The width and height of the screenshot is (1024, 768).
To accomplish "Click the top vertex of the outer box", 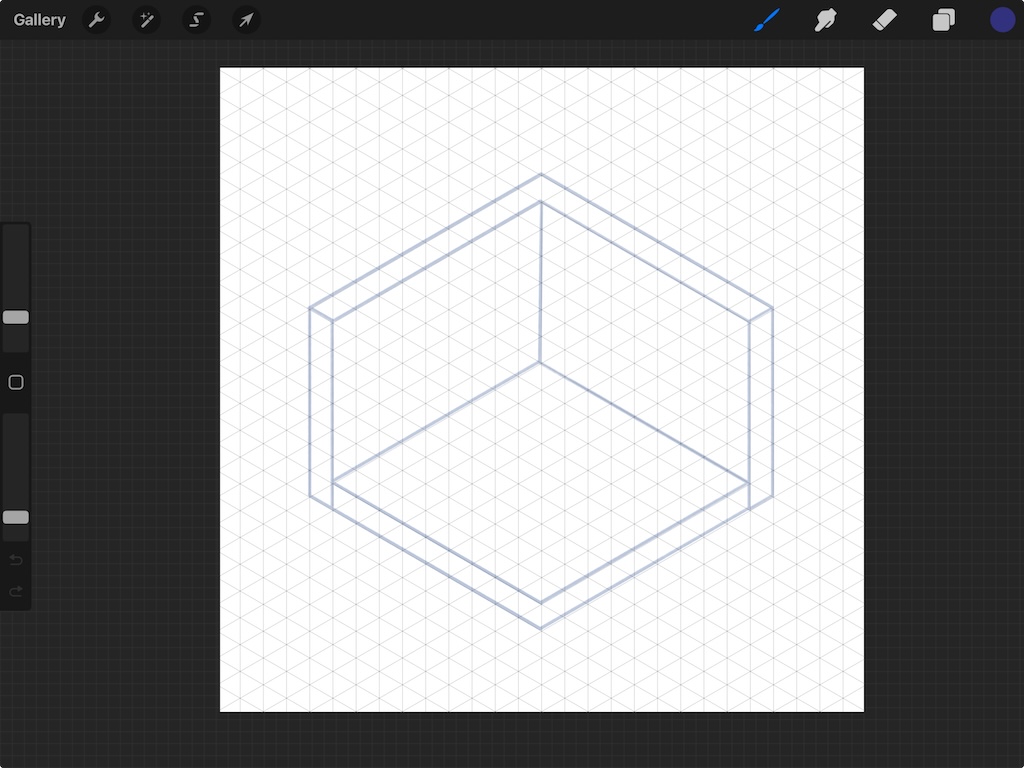I will 541,175.
